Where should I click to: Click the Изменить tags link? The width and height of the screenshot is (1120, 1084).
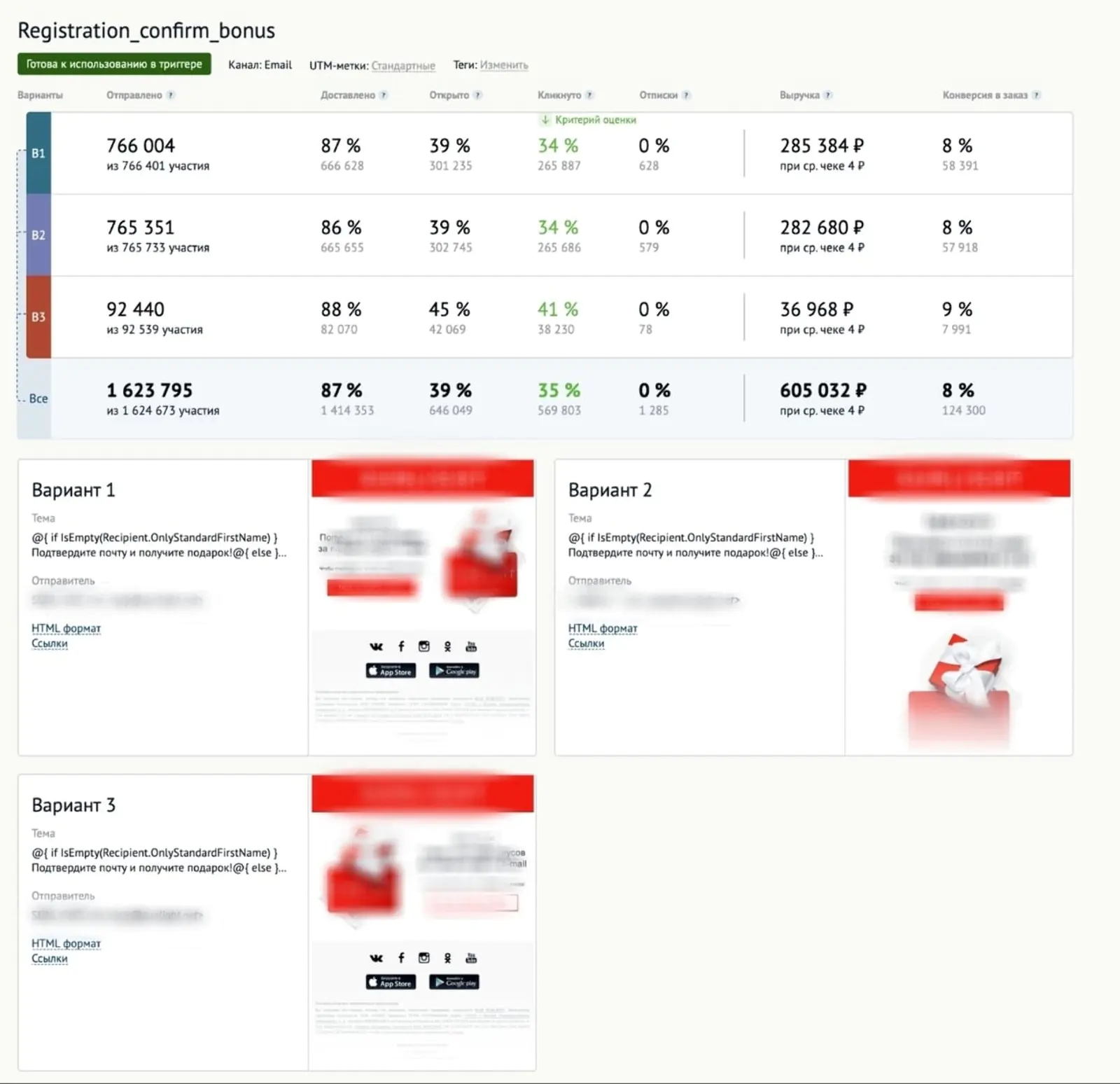point(504,65)
